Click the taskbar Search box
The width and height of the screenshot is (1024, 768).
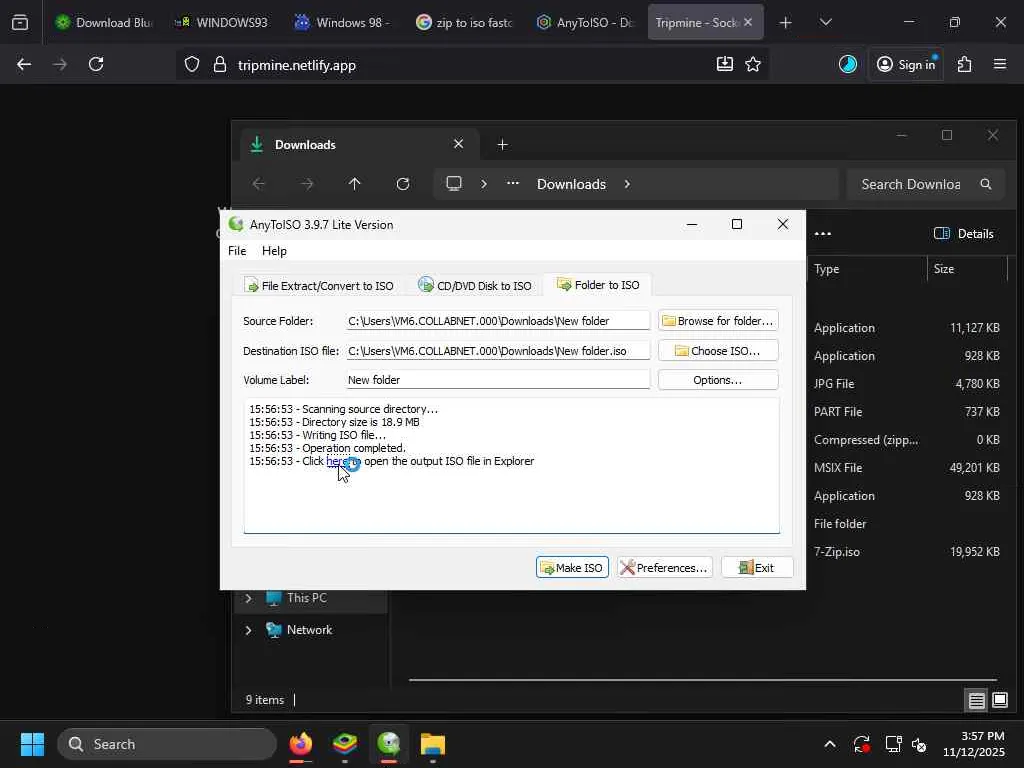167,744
